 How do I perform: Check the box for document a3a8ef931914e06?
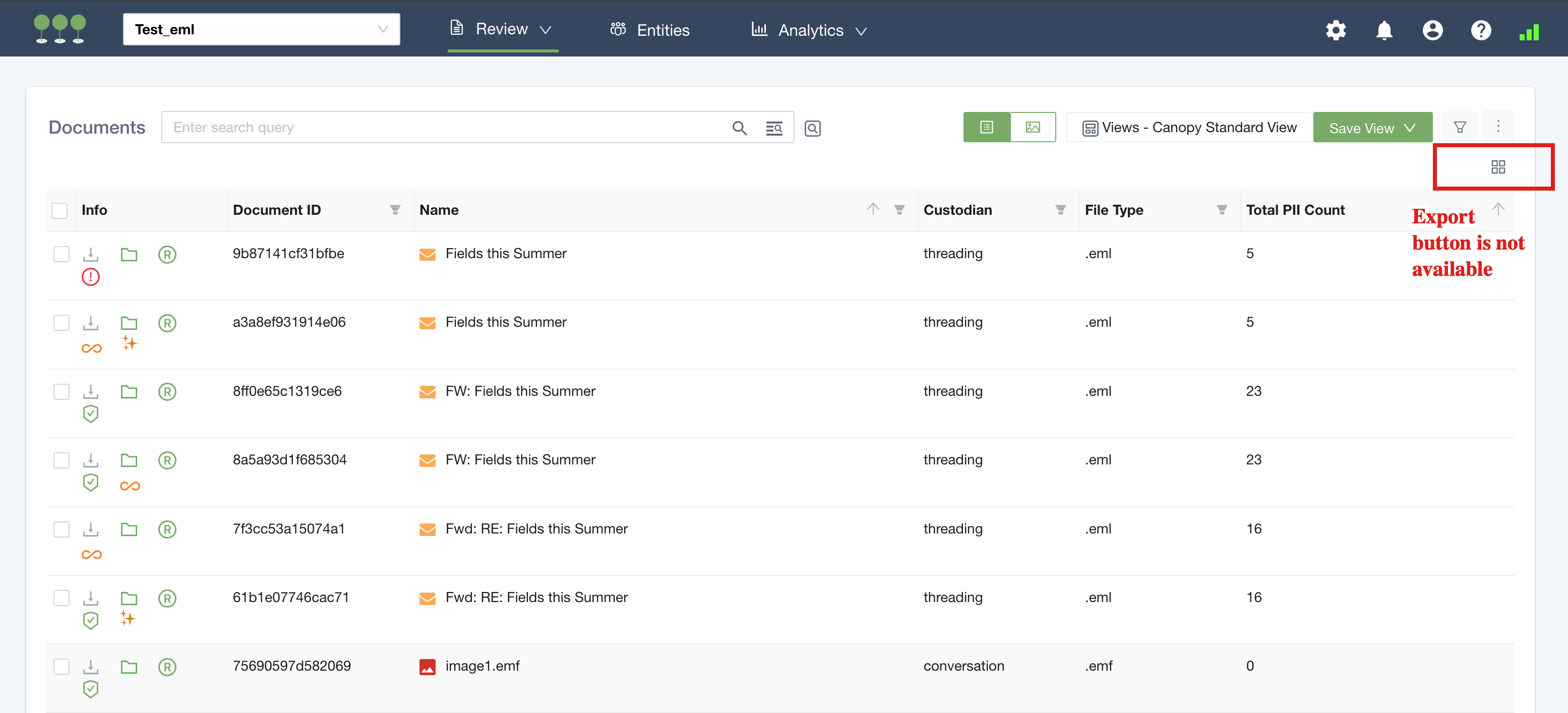(62, 323)
